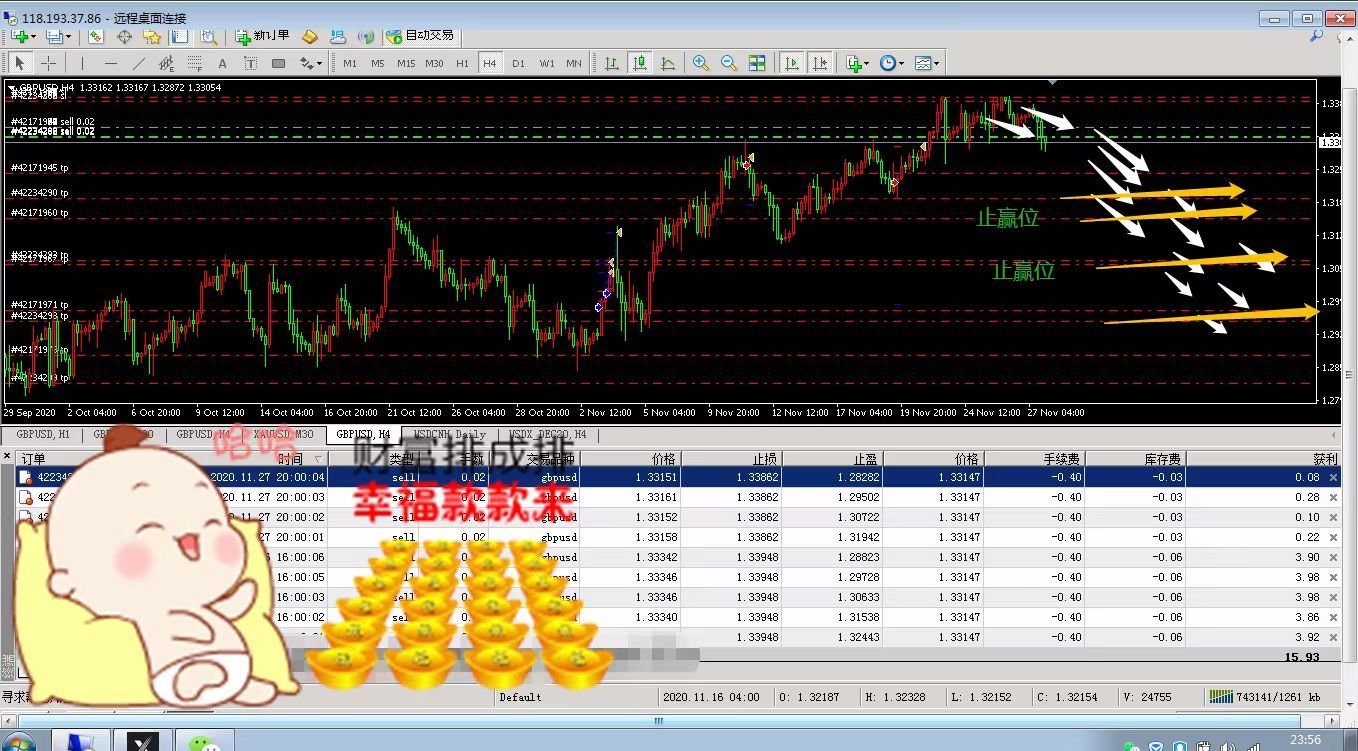The image size is (1358, 751).
Task: Open the Windows Start button
Action: [x=17, y=743]
